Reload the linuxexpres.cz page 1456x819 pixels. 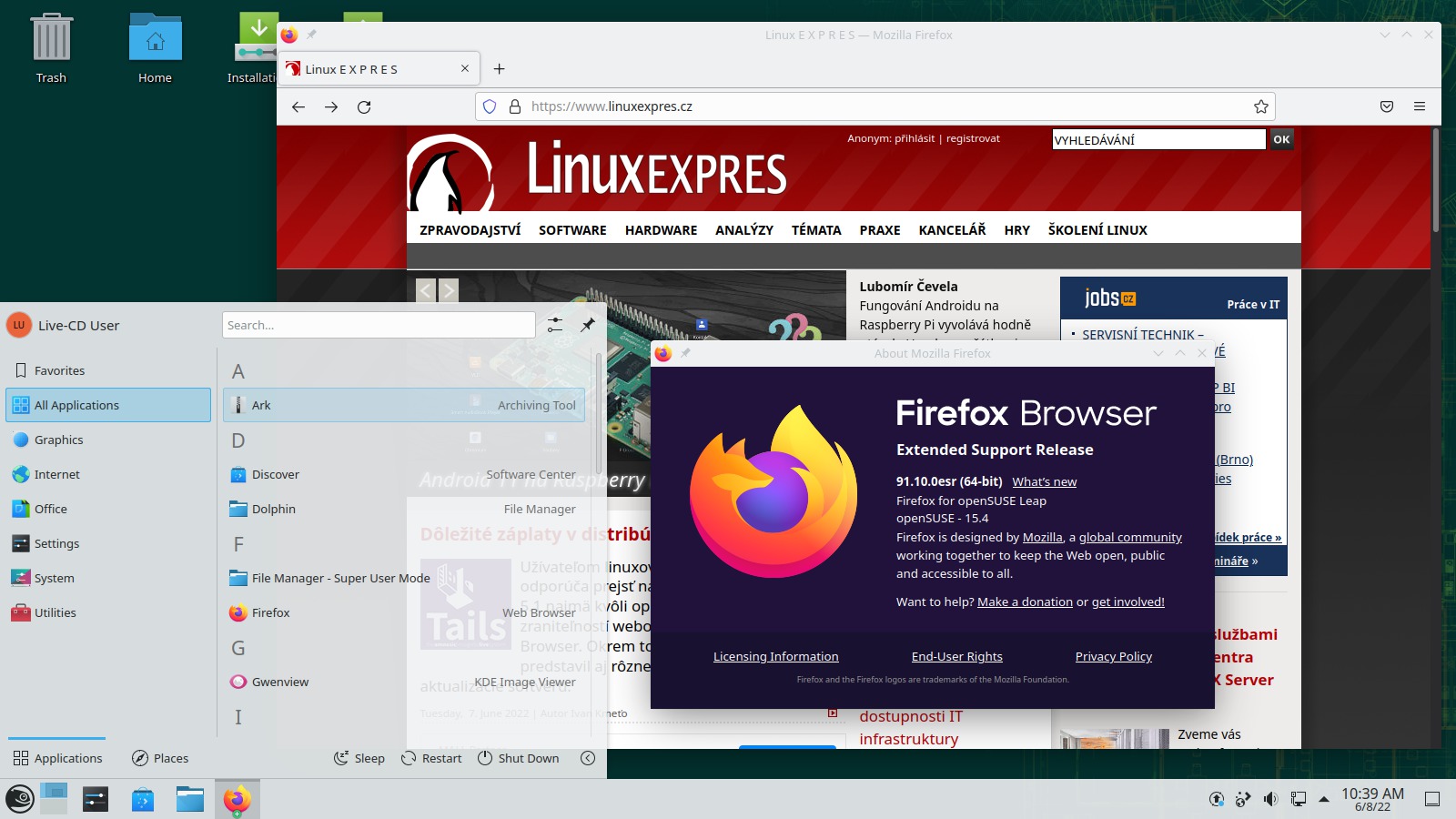pos(364,106)
